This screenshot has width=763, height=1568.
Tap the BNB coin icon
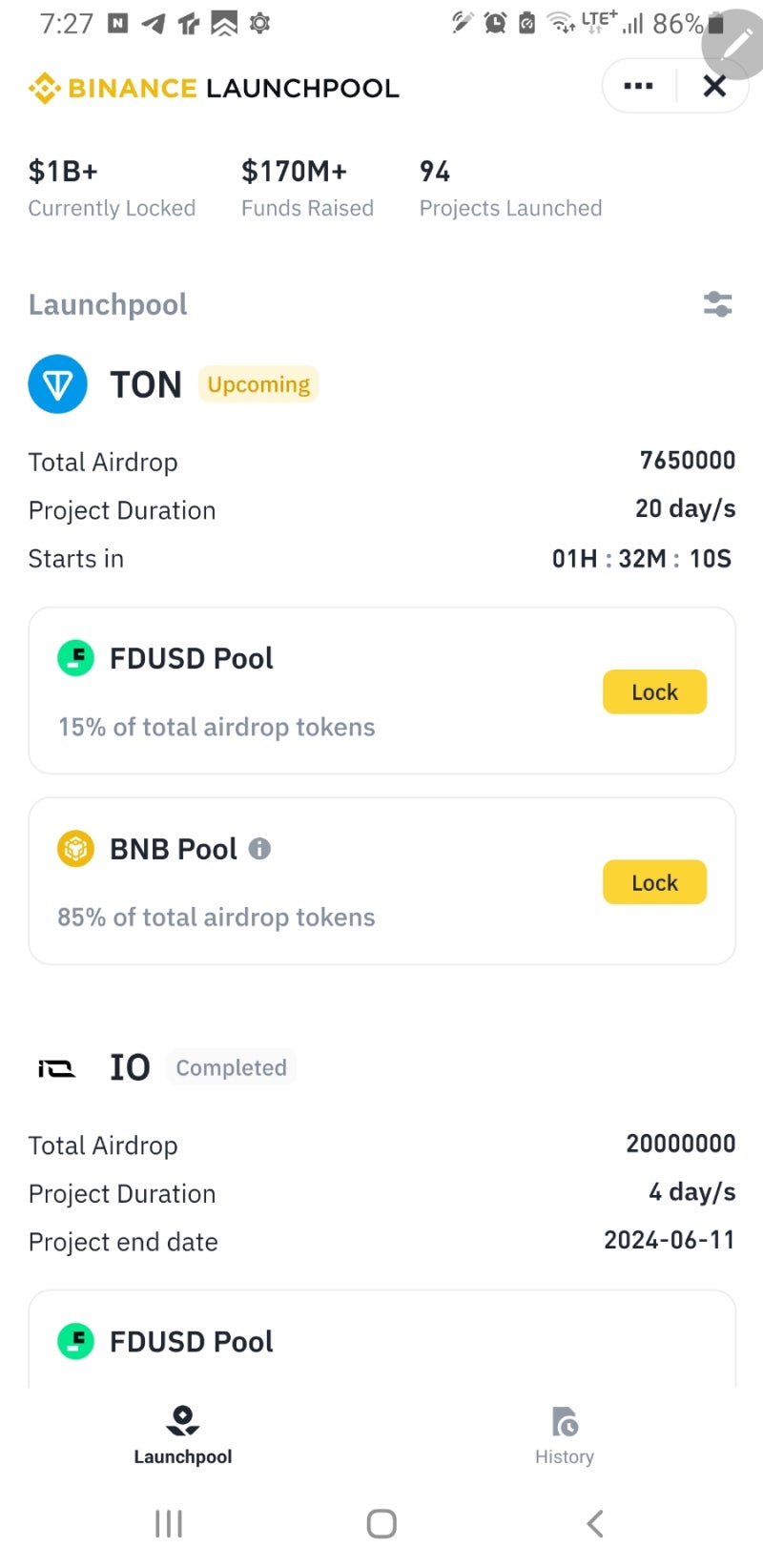point(76,848)
